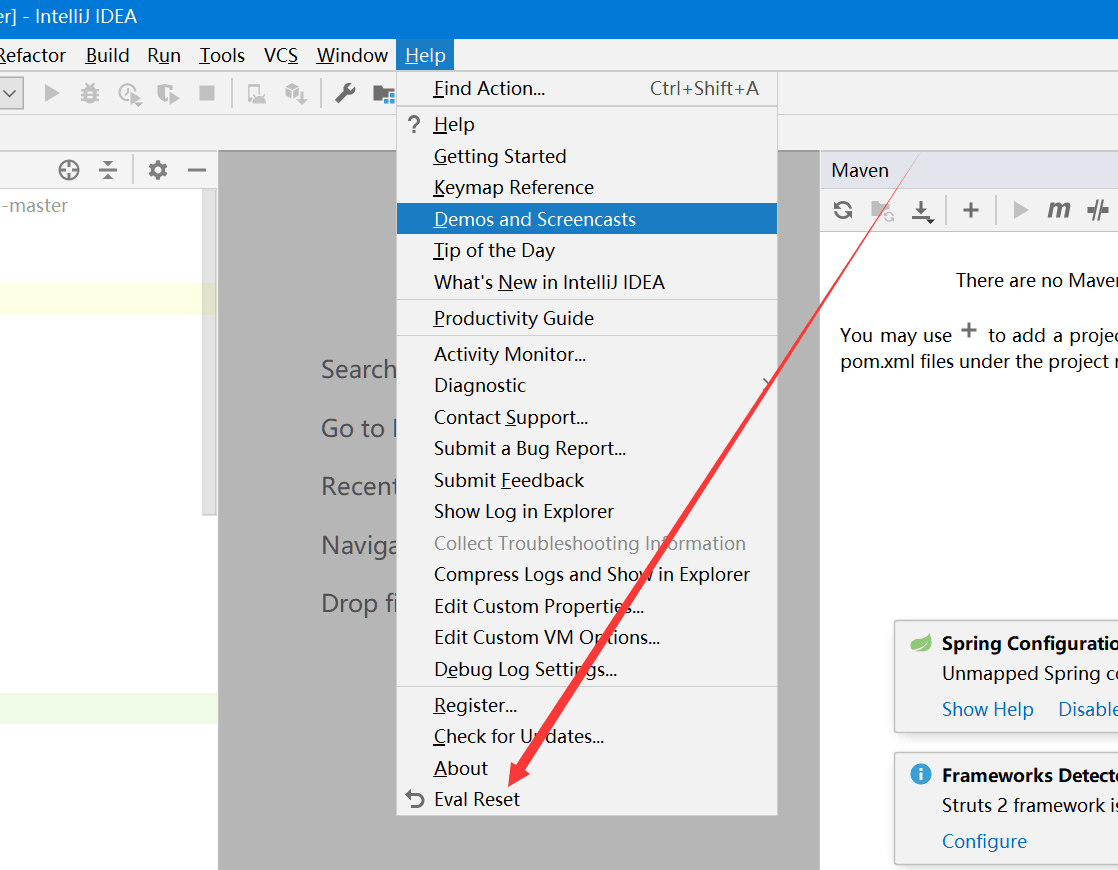Image resolution: width=1118 pixels, height=870 pixels.
Task: Hide the project panel with minus icon
Action: click(x=197, y=170)
